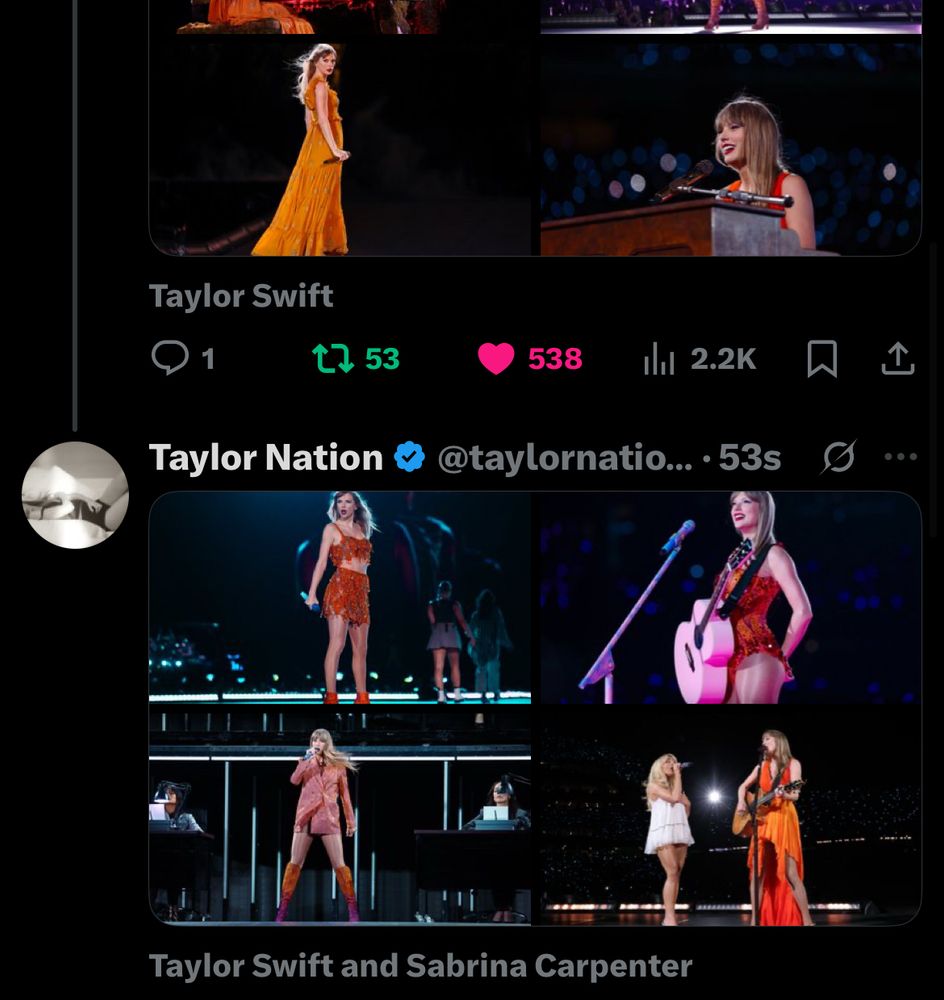Screen dimensions: 944x1000
Task: Unlike the post via the pink heart
Action: (x=496, y=358)
